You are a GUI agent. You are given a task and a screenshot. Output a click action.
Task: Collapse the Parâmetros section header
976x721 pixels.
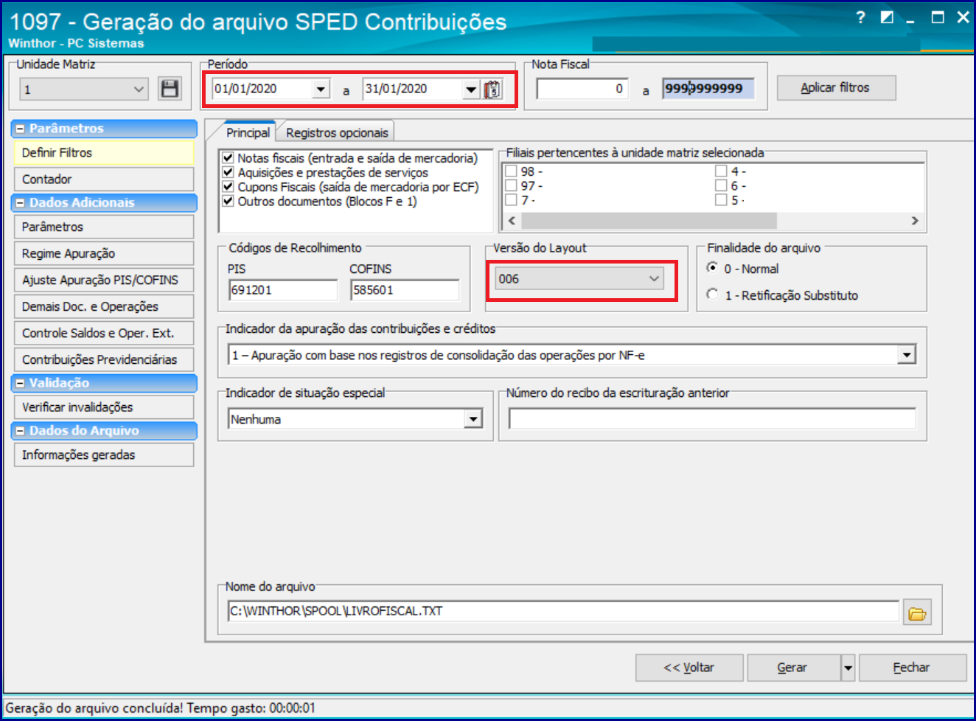tap(20, 128)
